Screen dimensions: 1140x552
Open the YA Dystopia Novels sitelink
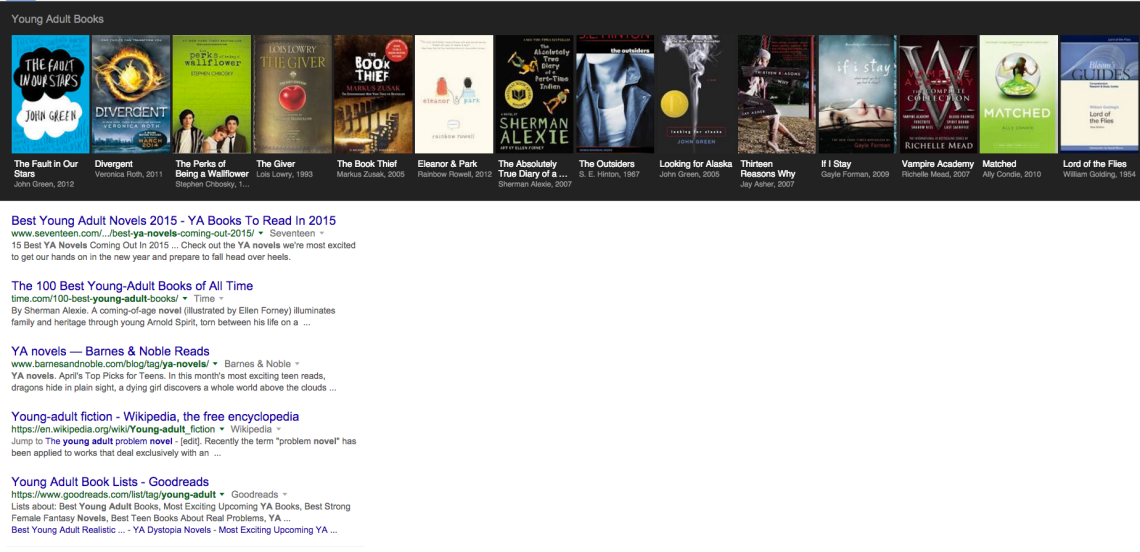174,530
